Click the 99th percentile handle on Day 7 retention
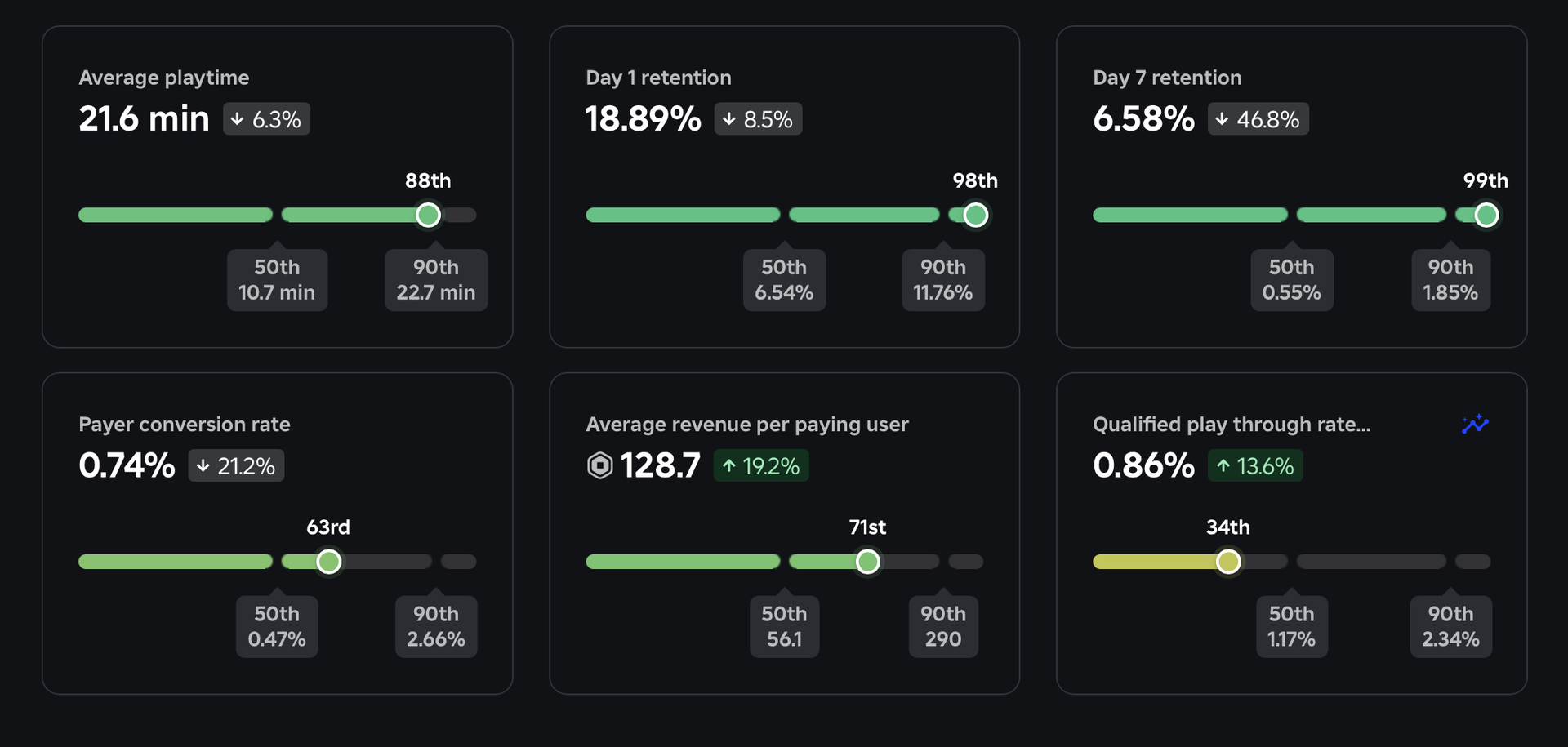Image resolution: width=1568 pixels, height=747 pixels. pyautogui.click(x=1486, y=215)
